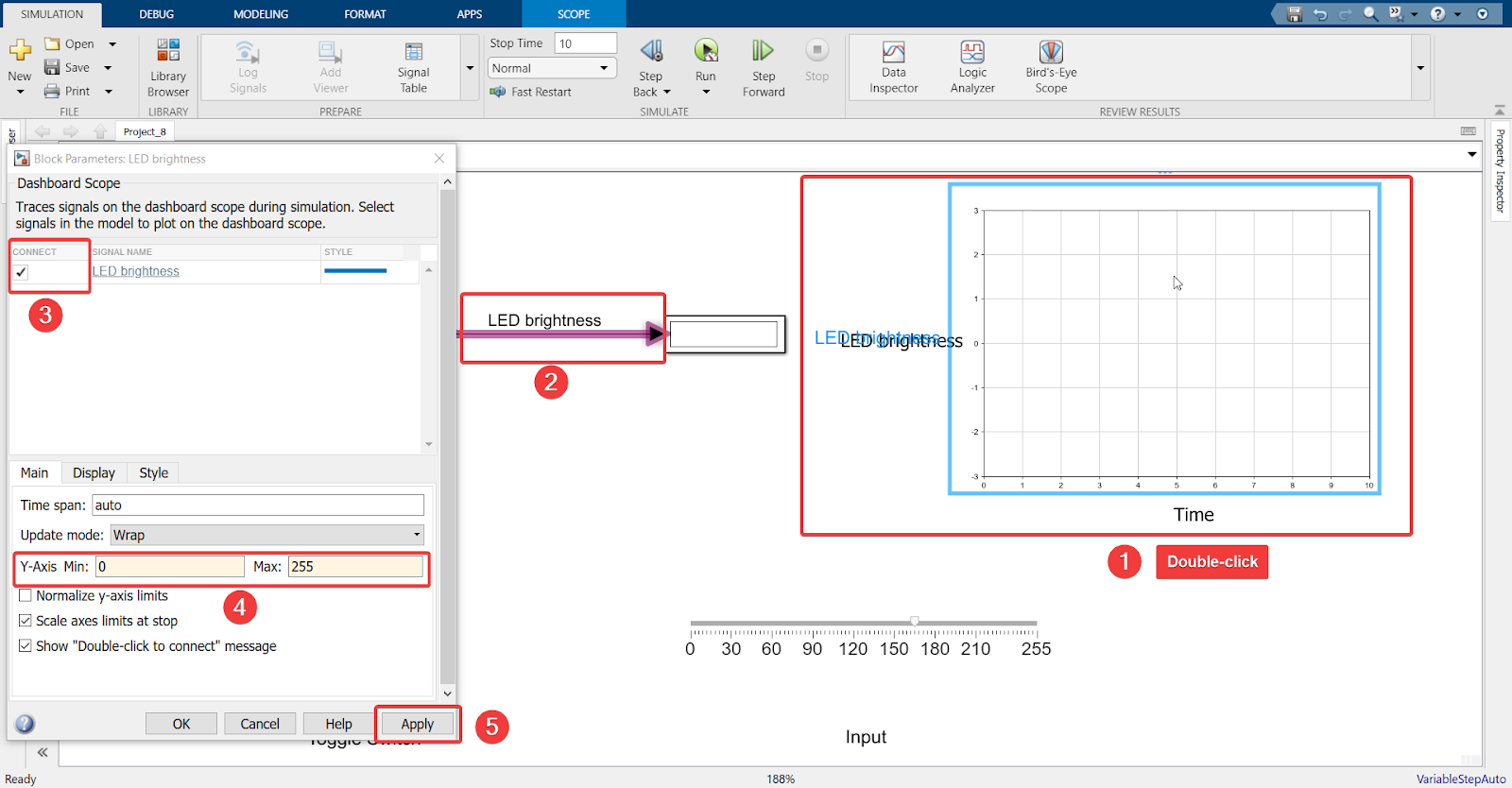Click the dialog help icon bottom-left

pyautogui.click(x=26, y=724)
